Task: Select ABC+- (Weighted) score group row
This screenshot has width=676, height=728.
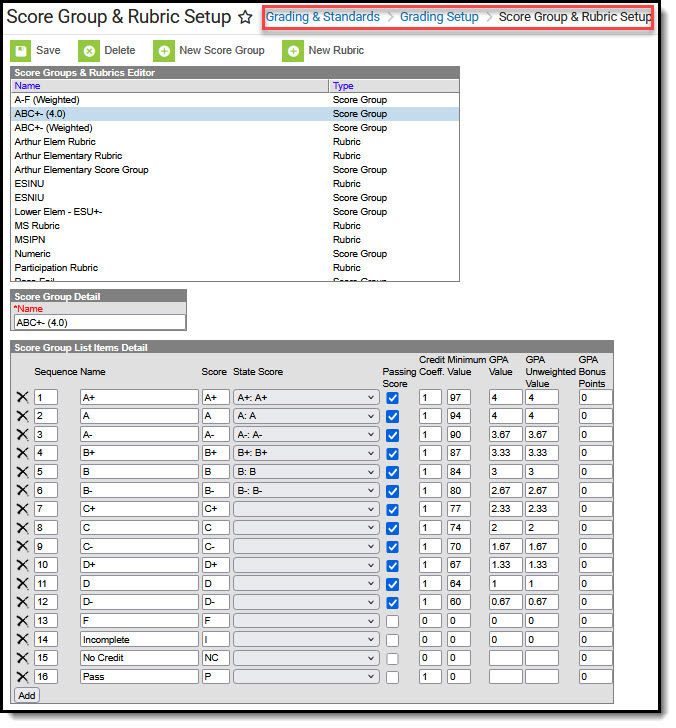Action: tap(235, 128)
